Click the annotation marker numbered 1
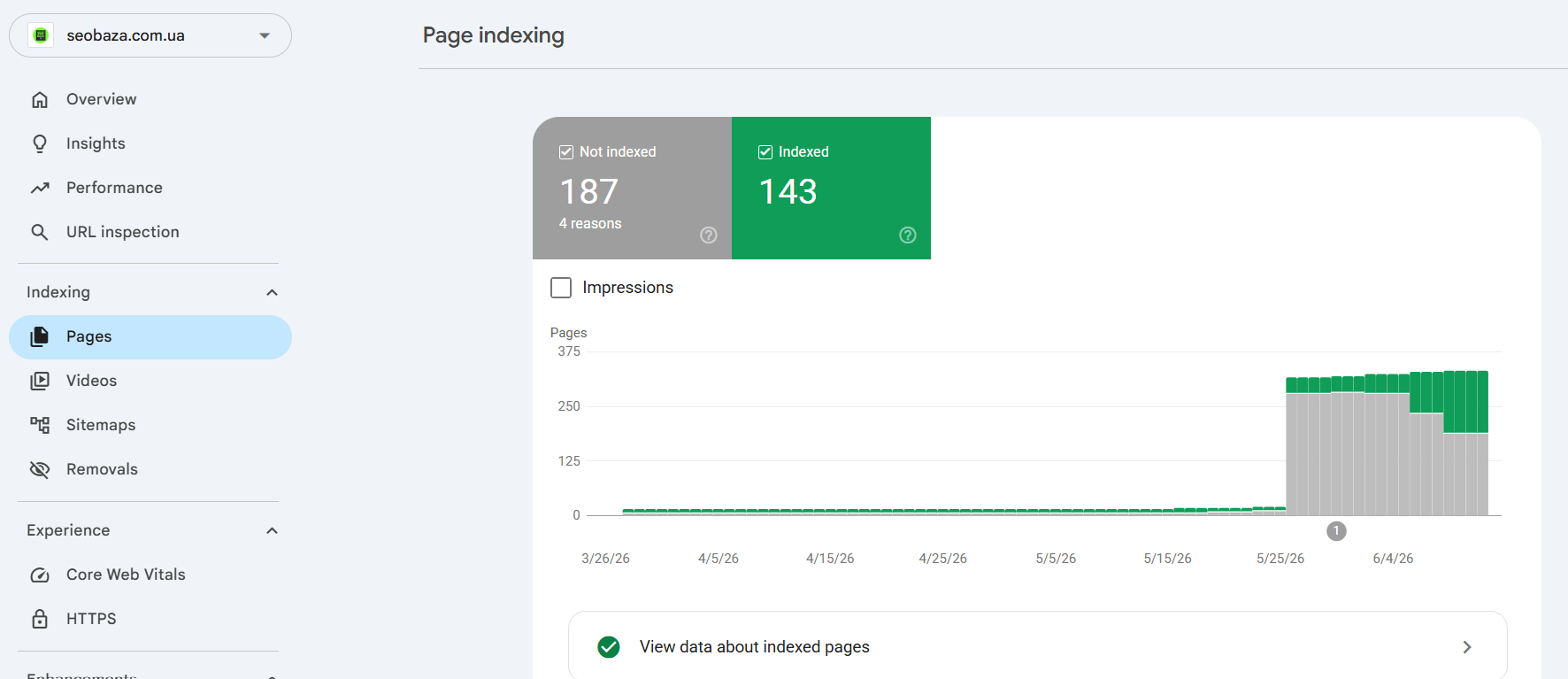The height and width of the screenshot is (679, 1568). tap(1336, 531)
